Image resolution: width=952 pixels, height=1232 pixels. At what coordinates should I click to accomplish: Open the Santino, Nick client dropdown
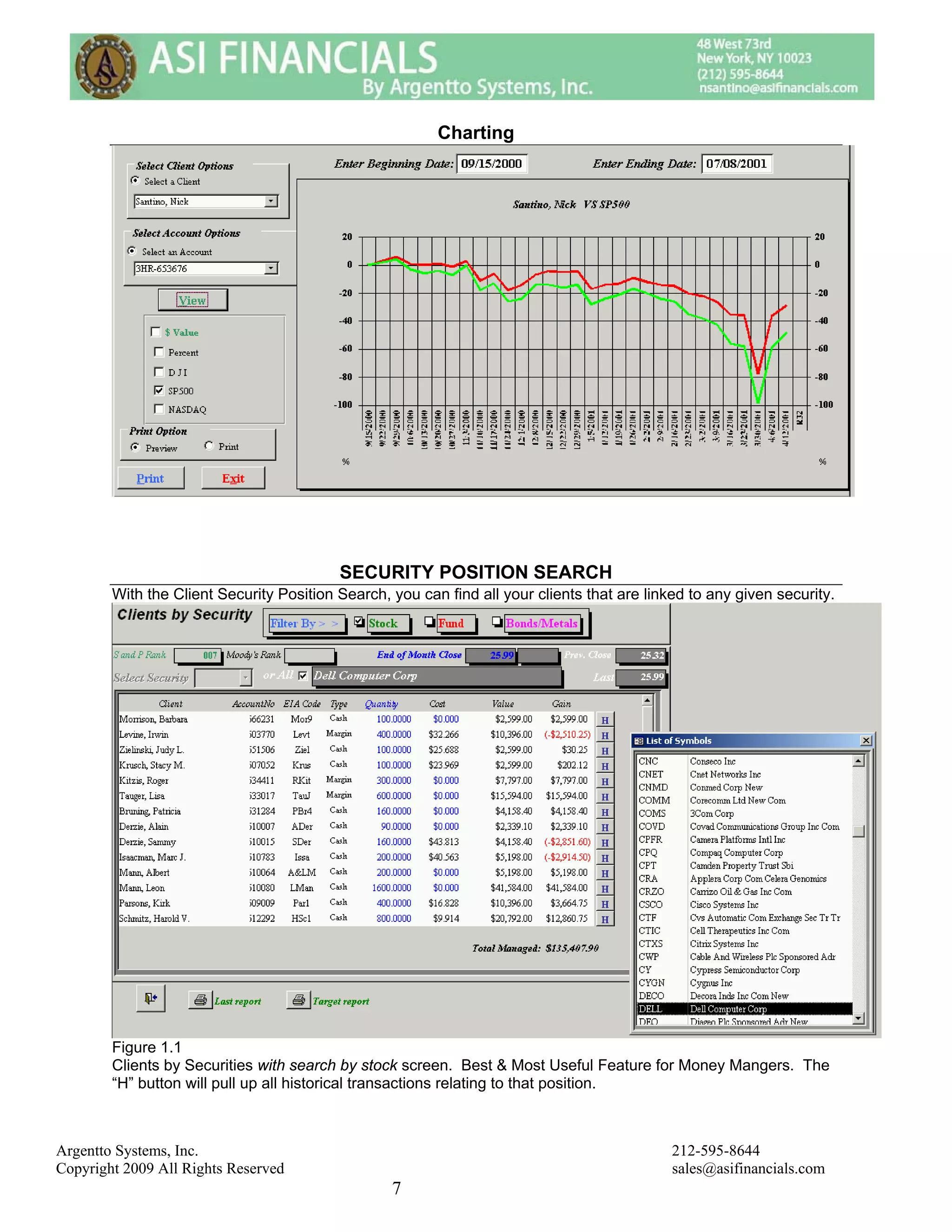(x=271, y=201)
